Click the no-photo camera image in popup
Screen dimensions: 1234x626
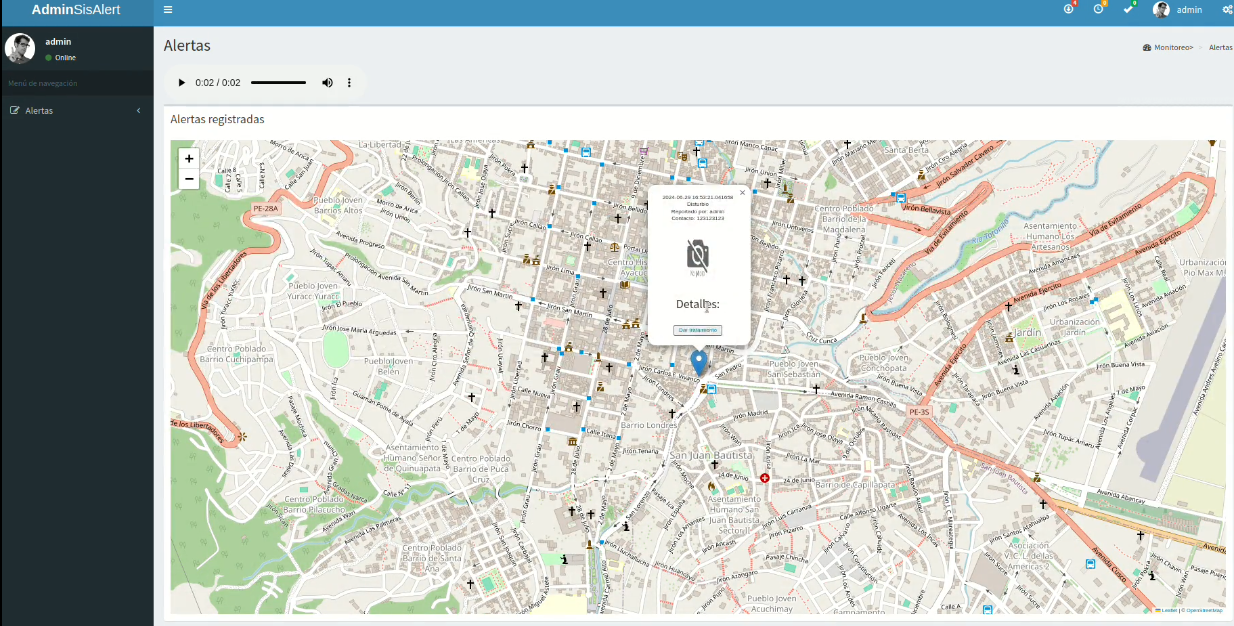pyautogui.click(x=698, y=255)
